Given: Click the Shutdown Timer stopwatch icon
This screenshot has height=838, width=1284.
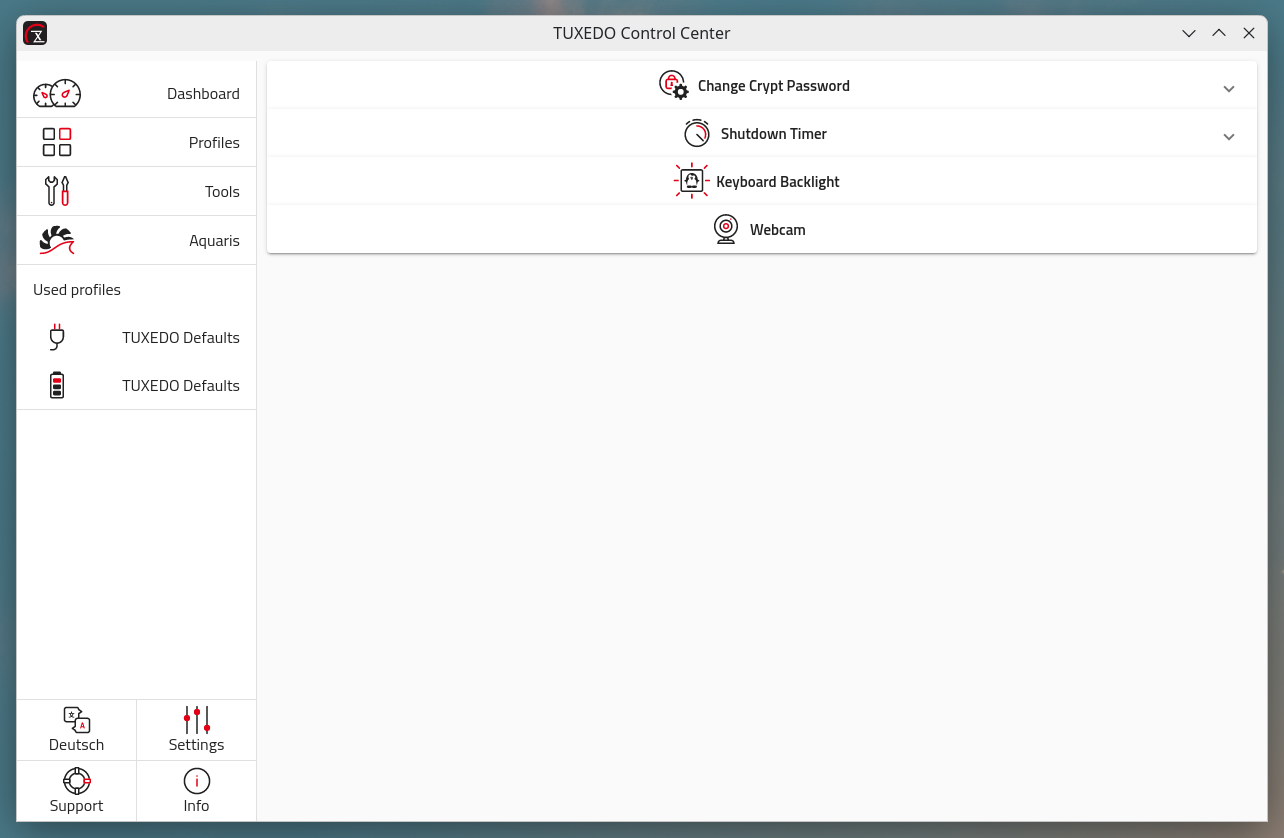Looking at the screenshot, I should (x=697, y=133).
